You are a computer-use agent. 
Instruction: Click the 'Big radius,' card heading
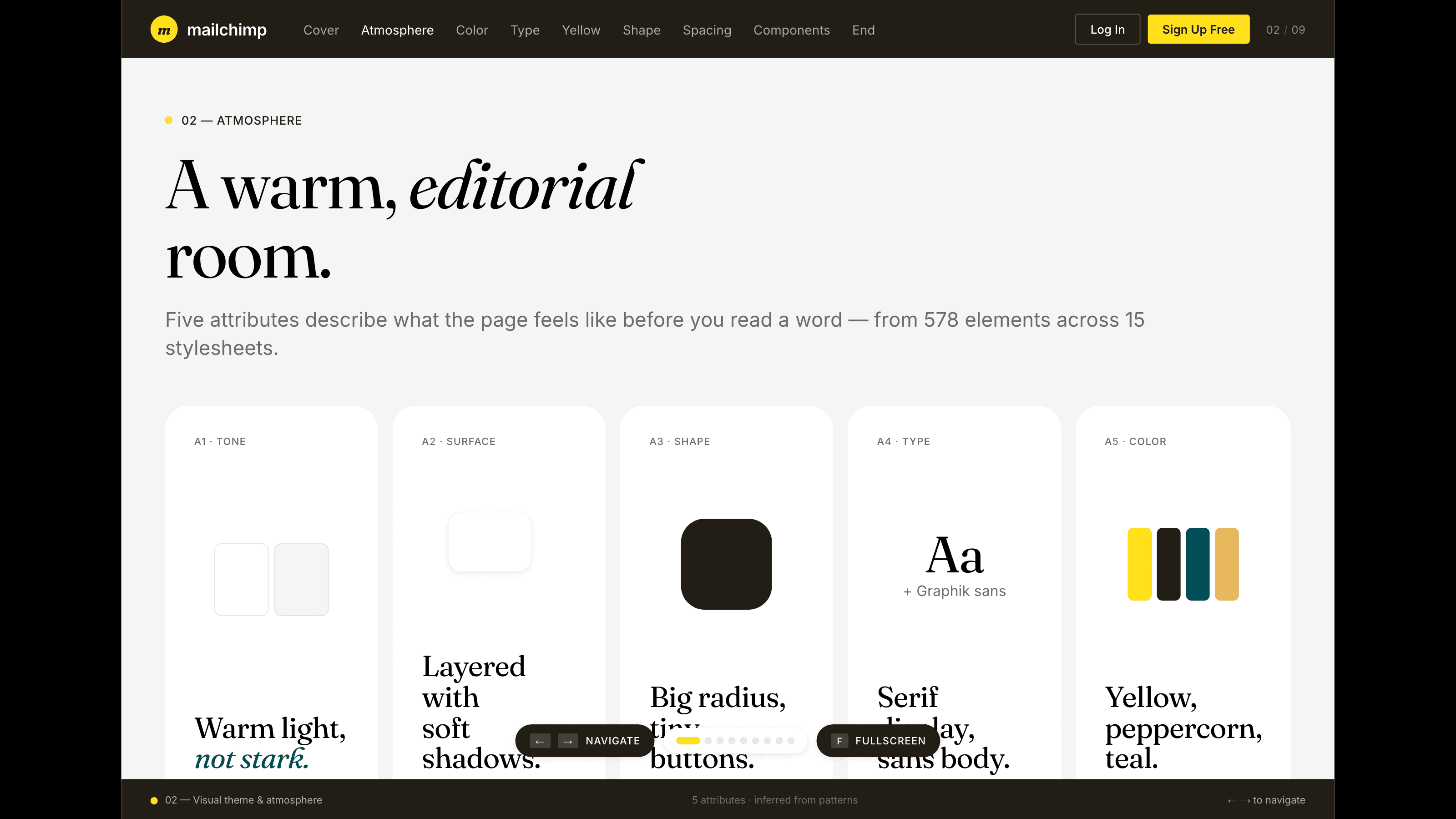[x=718, y=698]
